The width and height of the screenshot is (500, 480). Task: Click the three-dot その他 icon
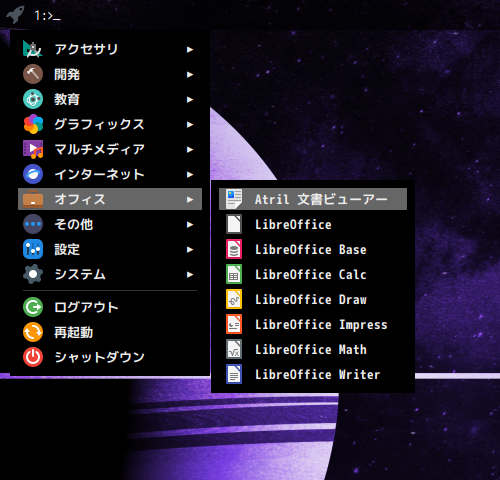[x=33, y=224]
